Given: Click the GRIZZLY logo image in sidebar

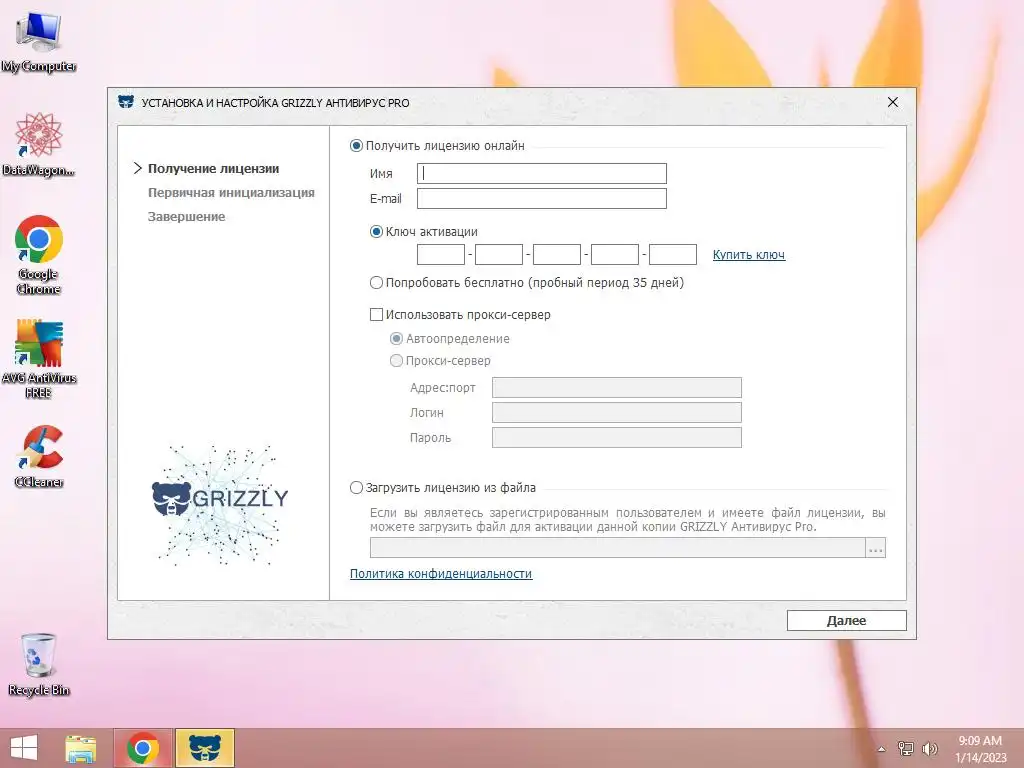Looking at the screenshot, I should [219, 504].
